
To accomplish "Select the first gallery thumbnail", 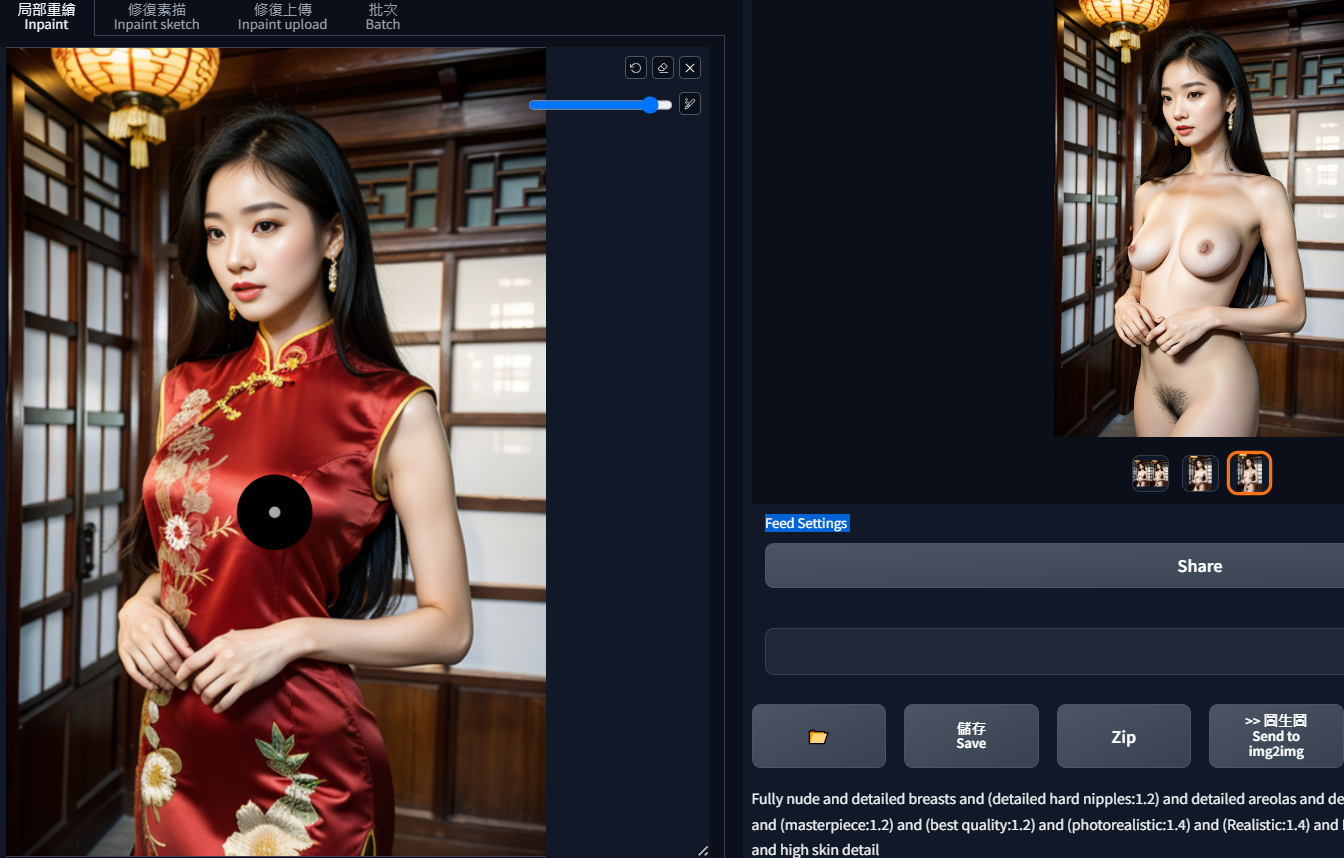I will pos(1150,473).
